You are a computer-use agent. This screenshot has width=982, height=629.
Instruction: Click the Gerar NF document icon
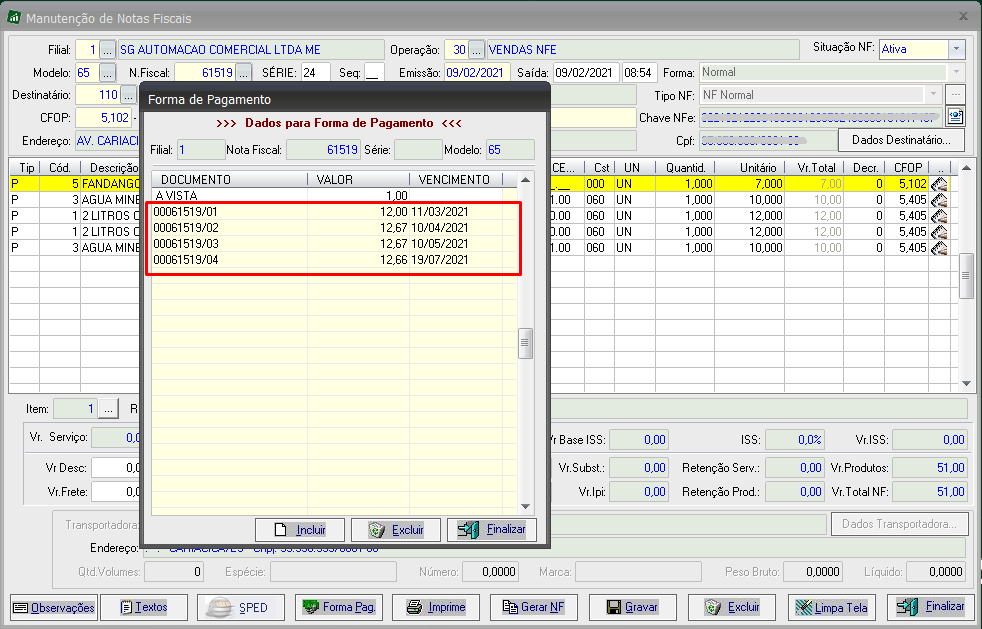(510, 607)
